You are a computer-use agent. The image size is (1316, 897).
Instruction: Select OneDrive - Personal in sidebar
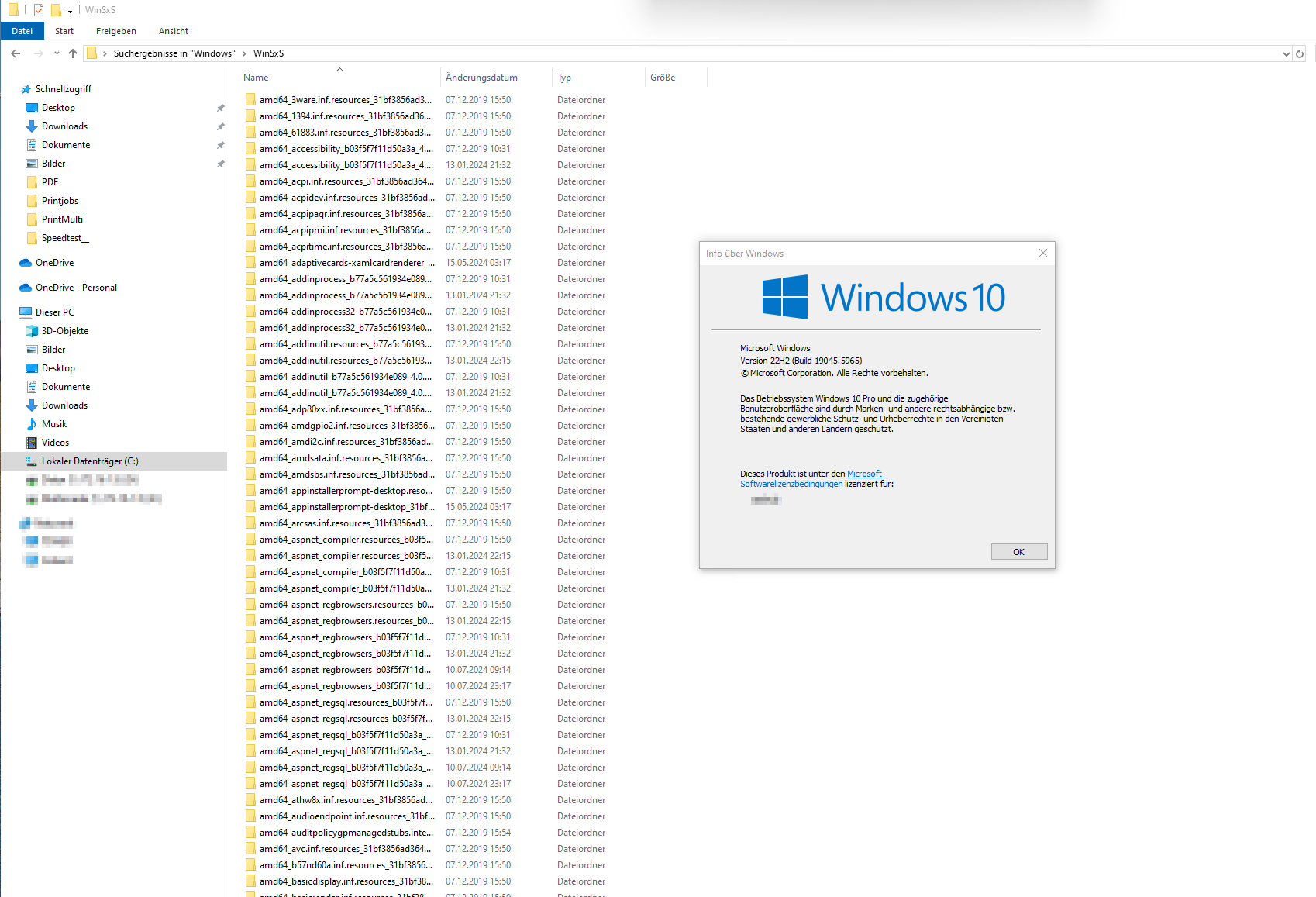point(76,288)
